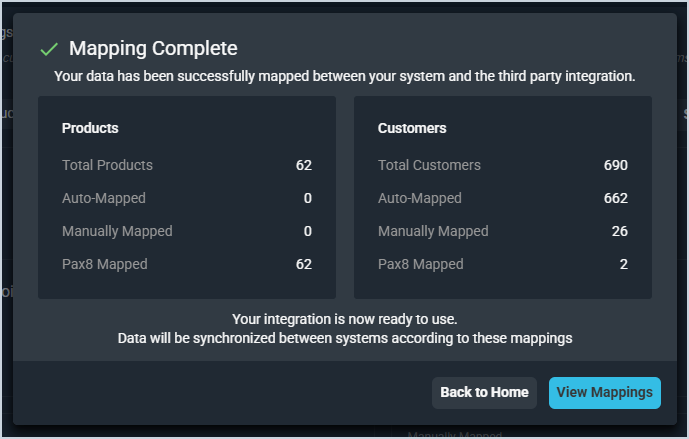
Task: Click the Manually Mapped customers value 26
Action: click(619, 231)
